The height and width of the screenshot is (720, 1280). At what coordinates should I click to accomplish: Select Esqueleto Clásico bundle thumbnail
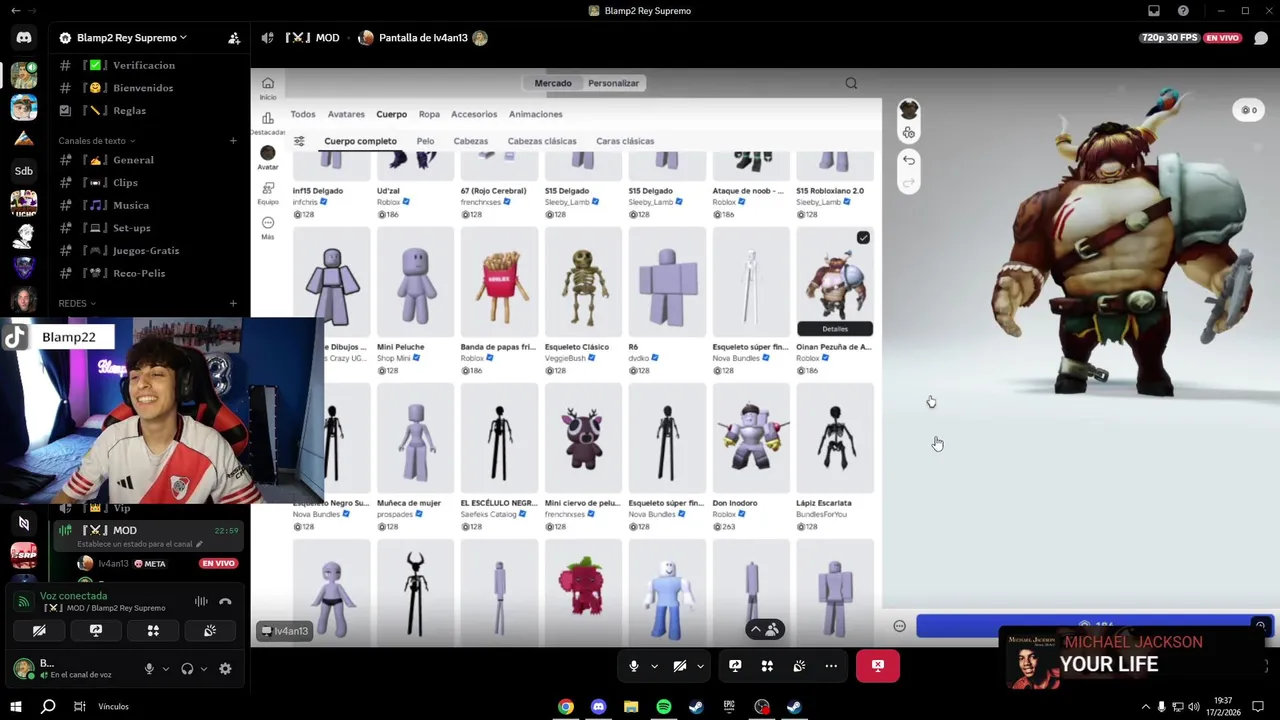coord(583,283)
